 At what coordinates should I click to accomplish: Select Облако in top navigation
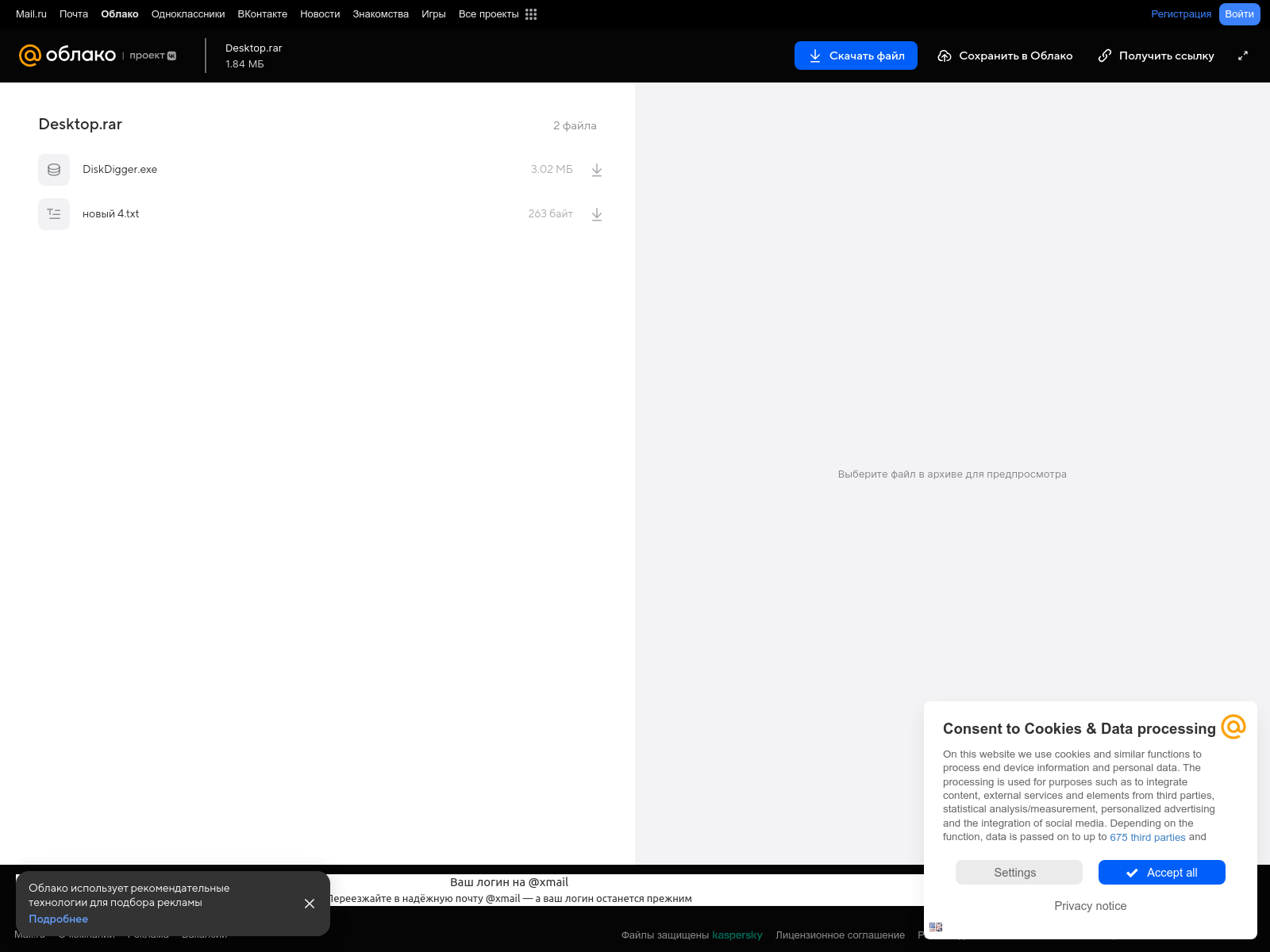(x=120, y=14)
